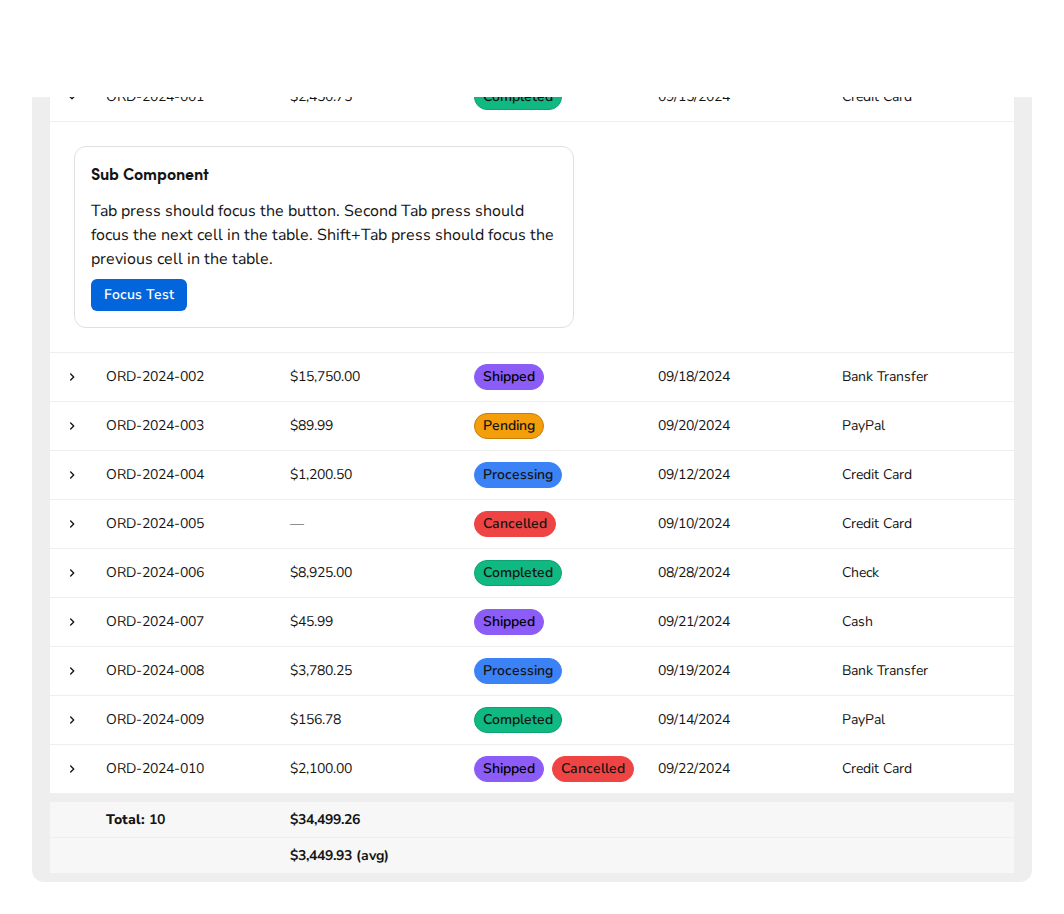Click the Completed badge on ORD-2024-009

(517, 719)
